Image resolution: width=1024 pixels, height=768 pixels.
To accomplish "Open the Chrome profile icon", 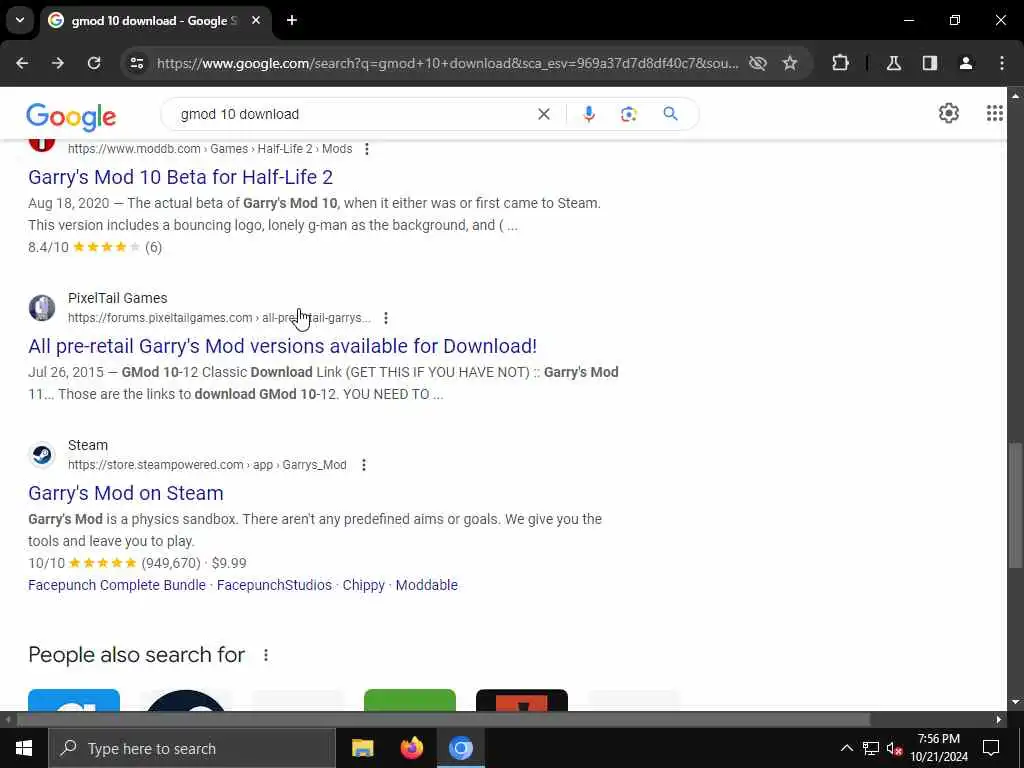I will [x=966, y=63].
